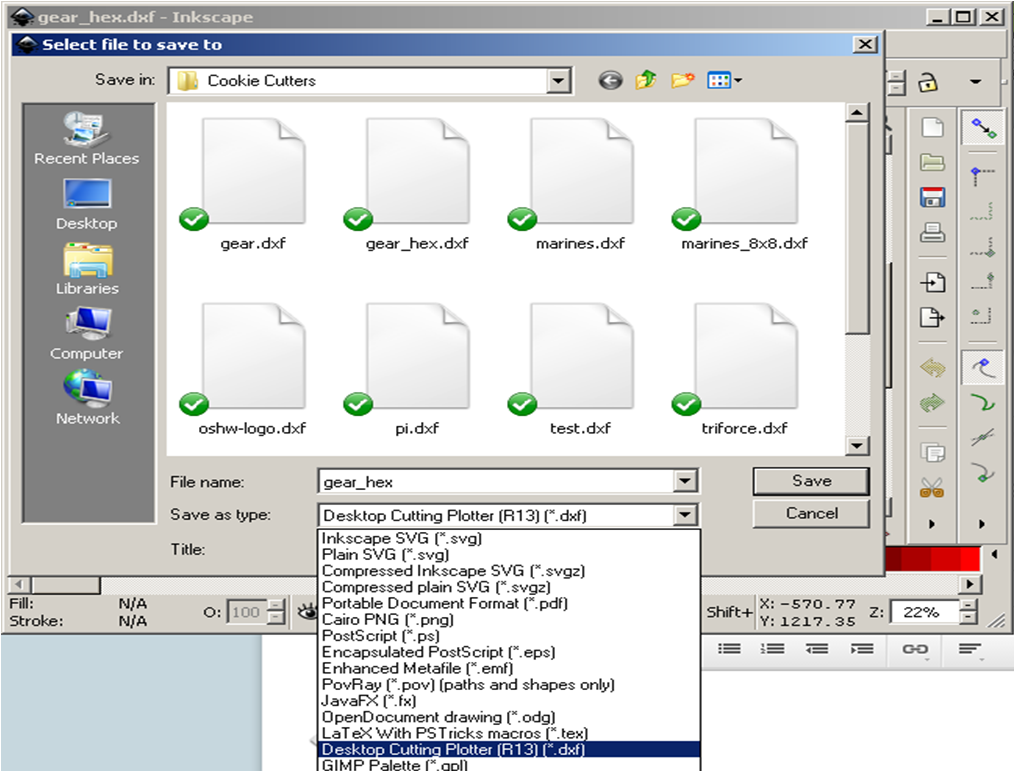Expand the File name dropdown arrow
1015x772 pixels.
tap(685, 481)
